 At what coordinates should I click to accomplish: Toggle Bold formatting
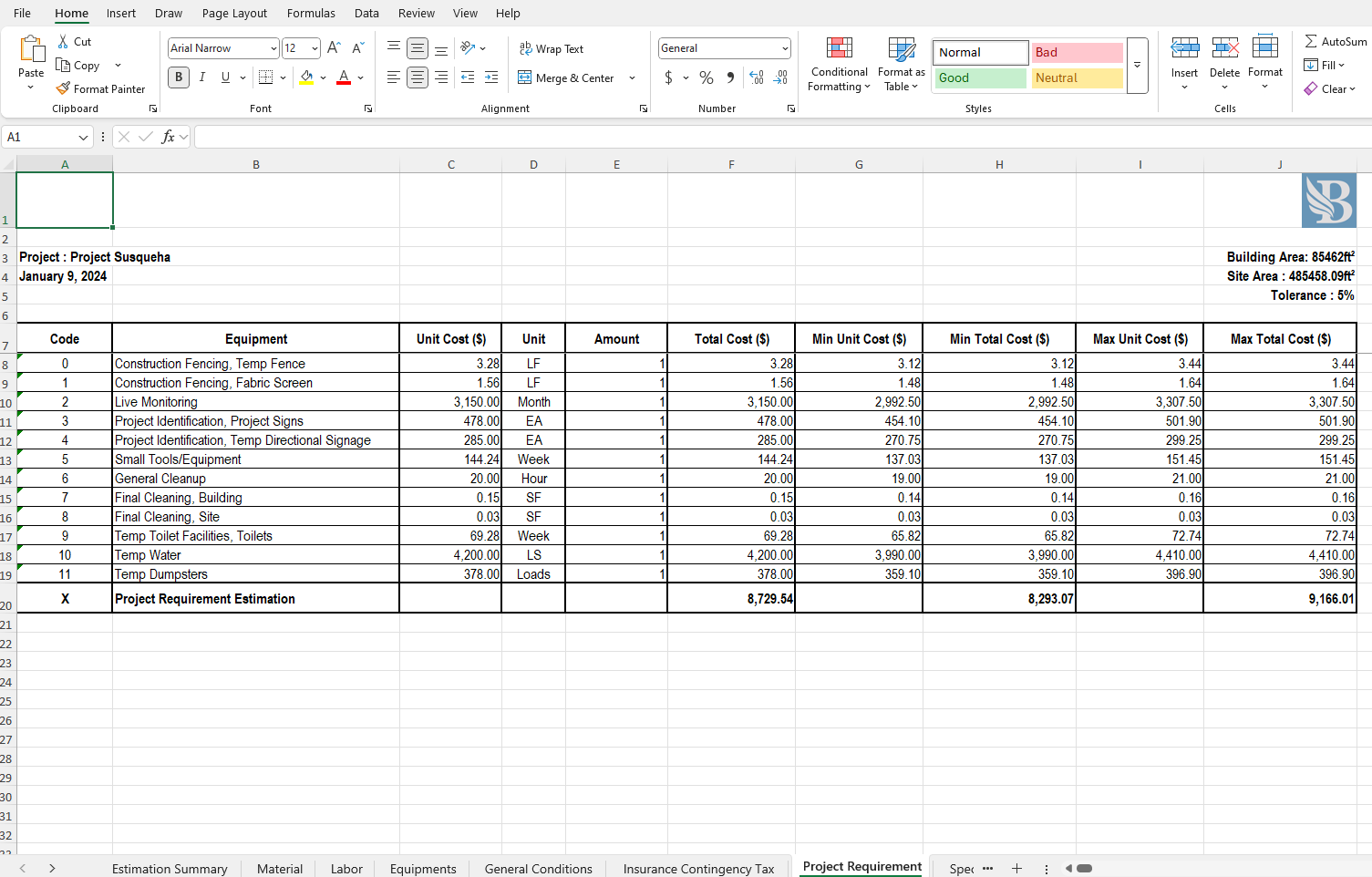[179, 77]
